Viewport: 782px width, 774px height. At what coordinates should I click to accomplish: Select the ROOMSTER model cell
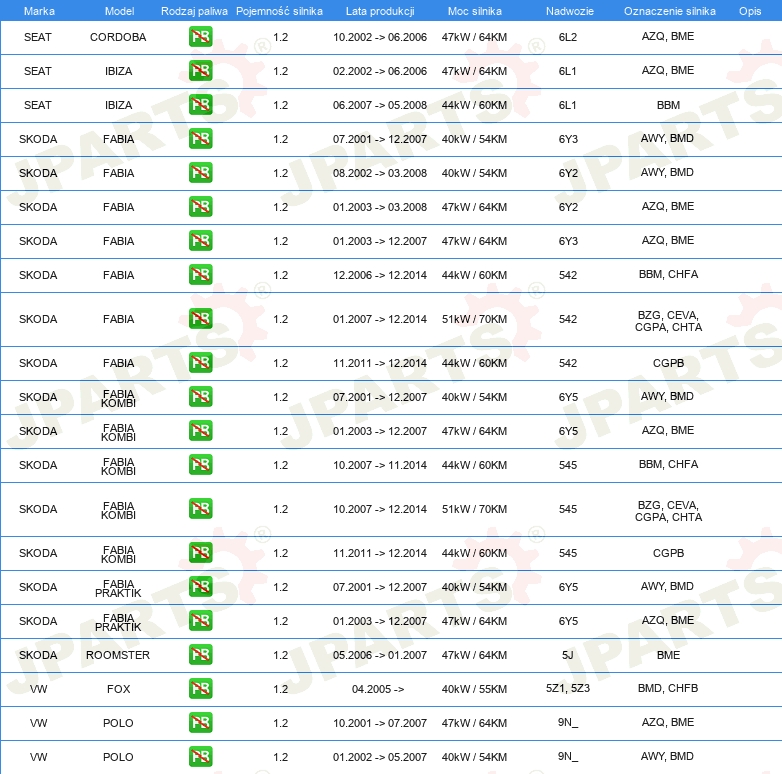pos(118,655)
